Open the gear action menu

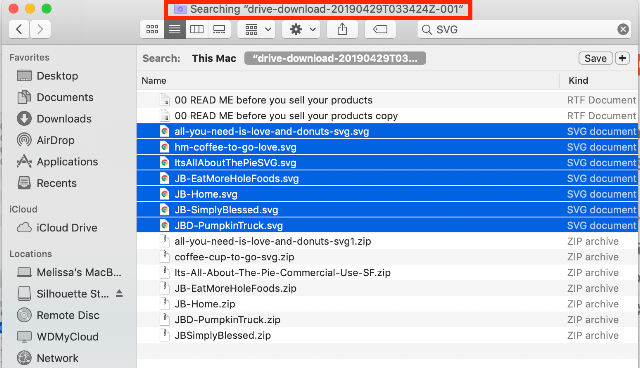[x=301, y=29]
